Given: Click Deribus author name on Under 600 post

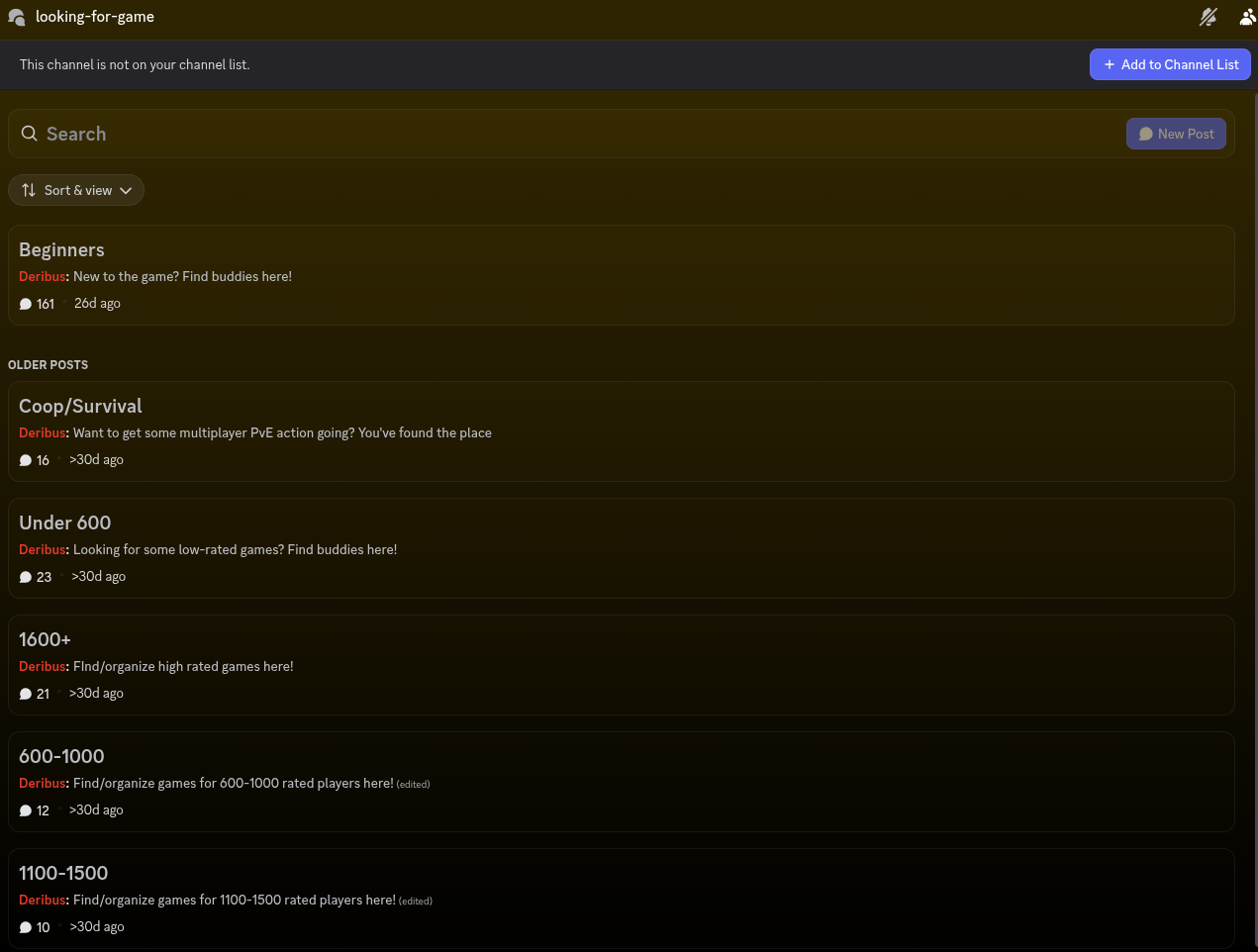Looking at the screenshot, I should pos(43,549).
